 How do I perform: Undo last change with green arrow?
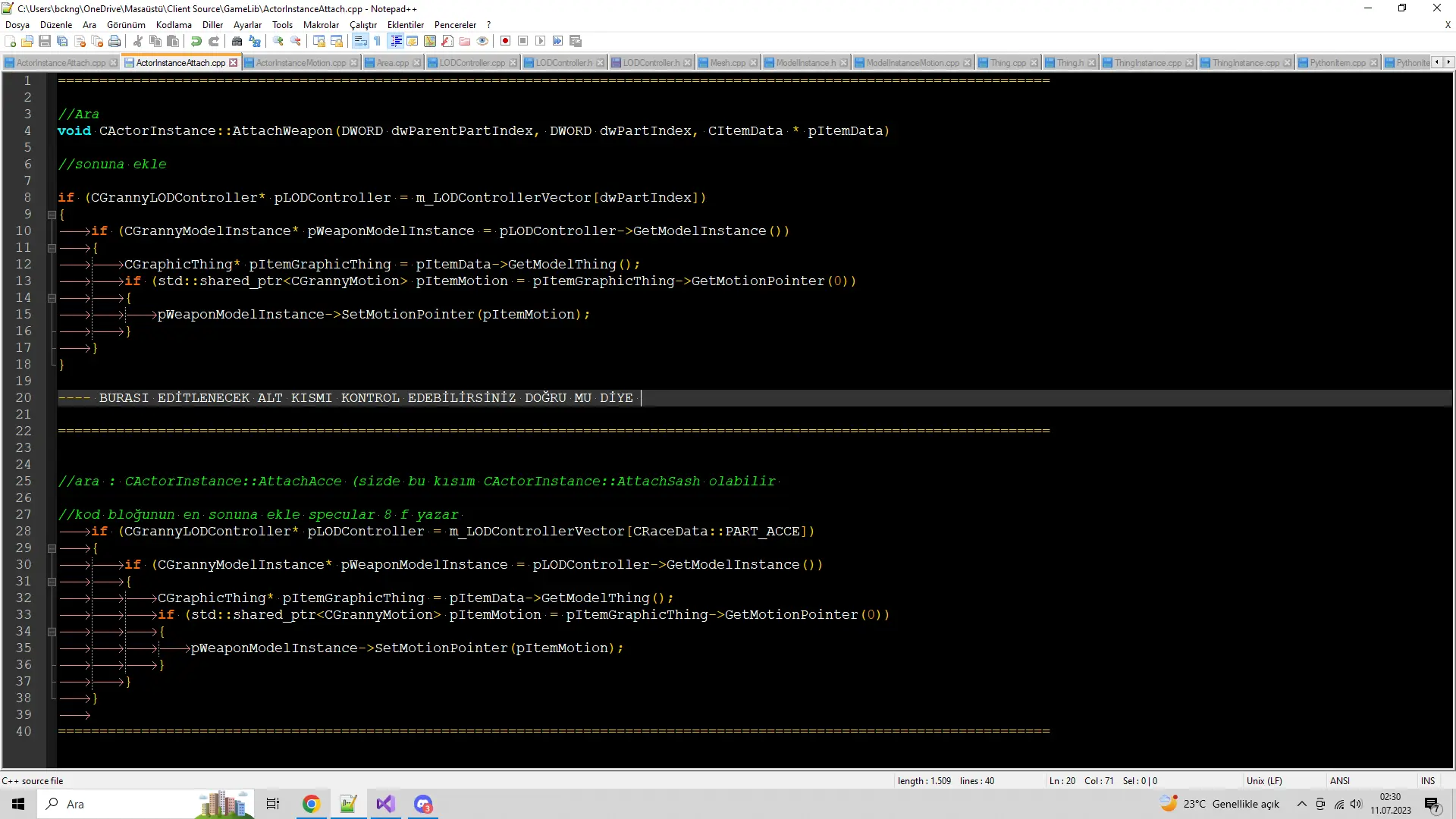[196, 41]
